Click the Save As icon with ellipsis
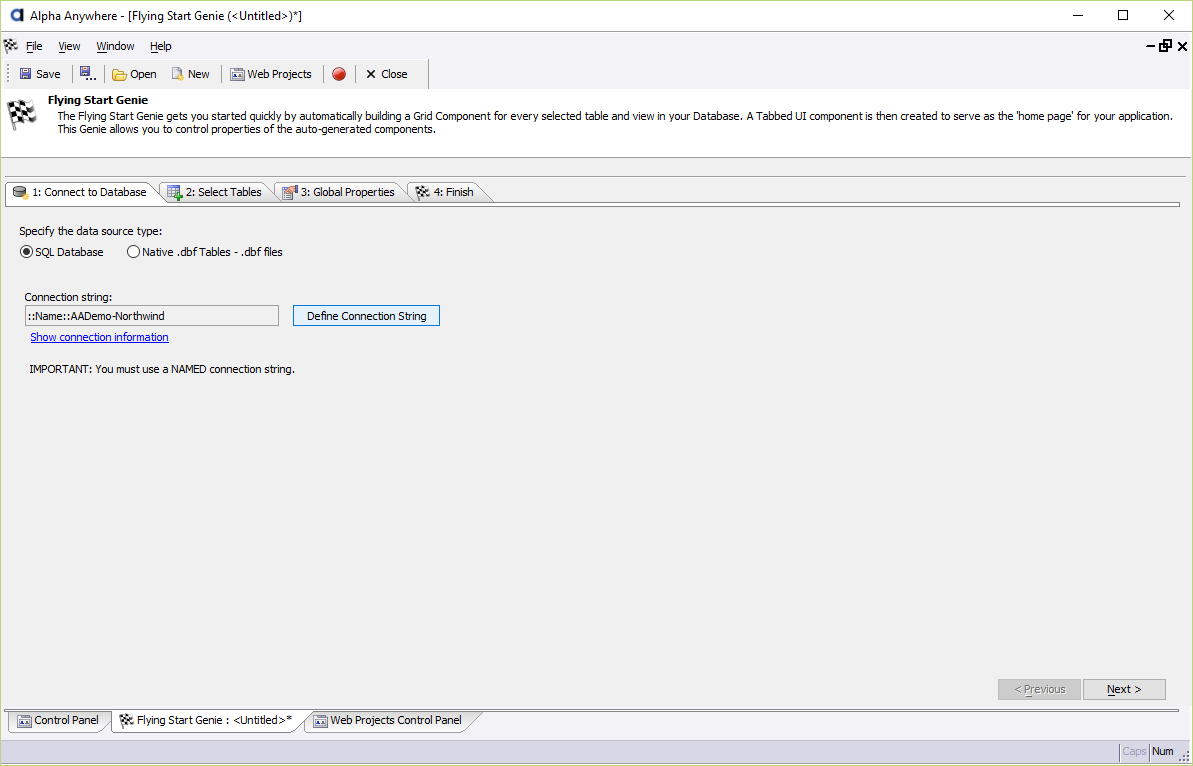 pyautogui.click(x=88, y=74)
